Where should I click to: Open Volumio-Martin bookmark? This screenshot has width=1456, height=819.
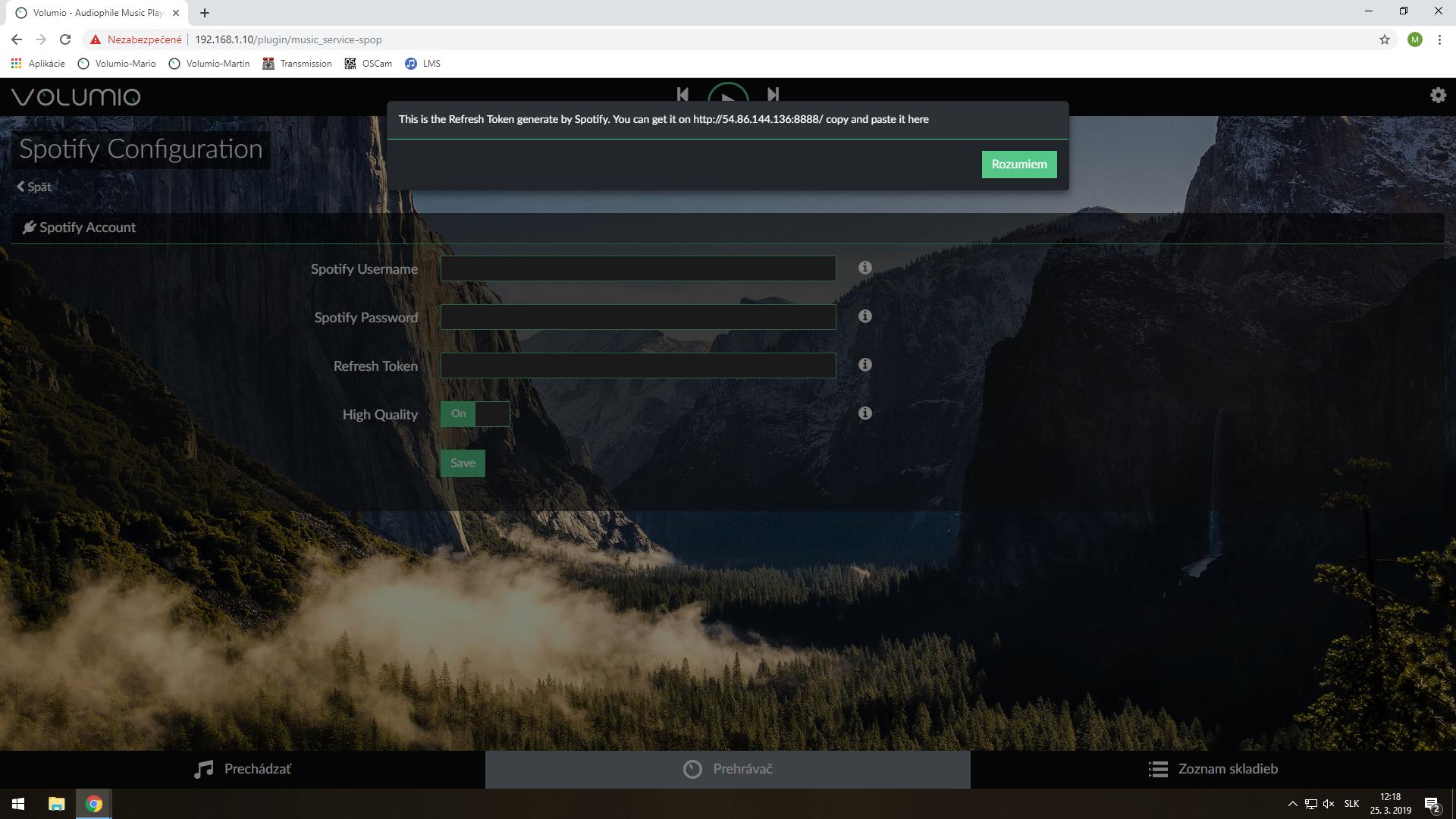[x=209, y=64]
